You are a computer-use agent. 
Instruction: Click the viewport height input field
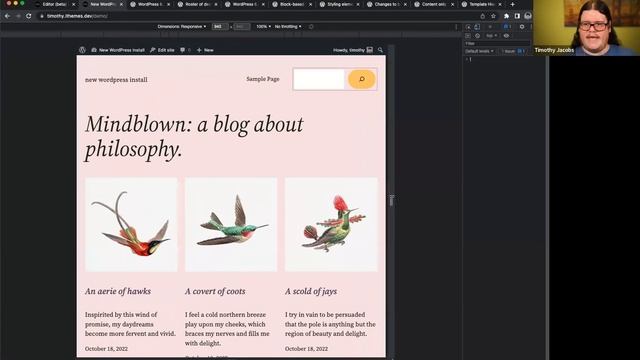tap(242, 27)
